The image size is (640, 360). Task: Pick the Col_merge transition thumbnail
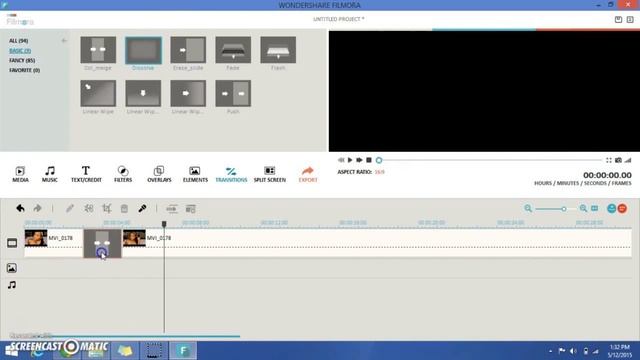98,50
